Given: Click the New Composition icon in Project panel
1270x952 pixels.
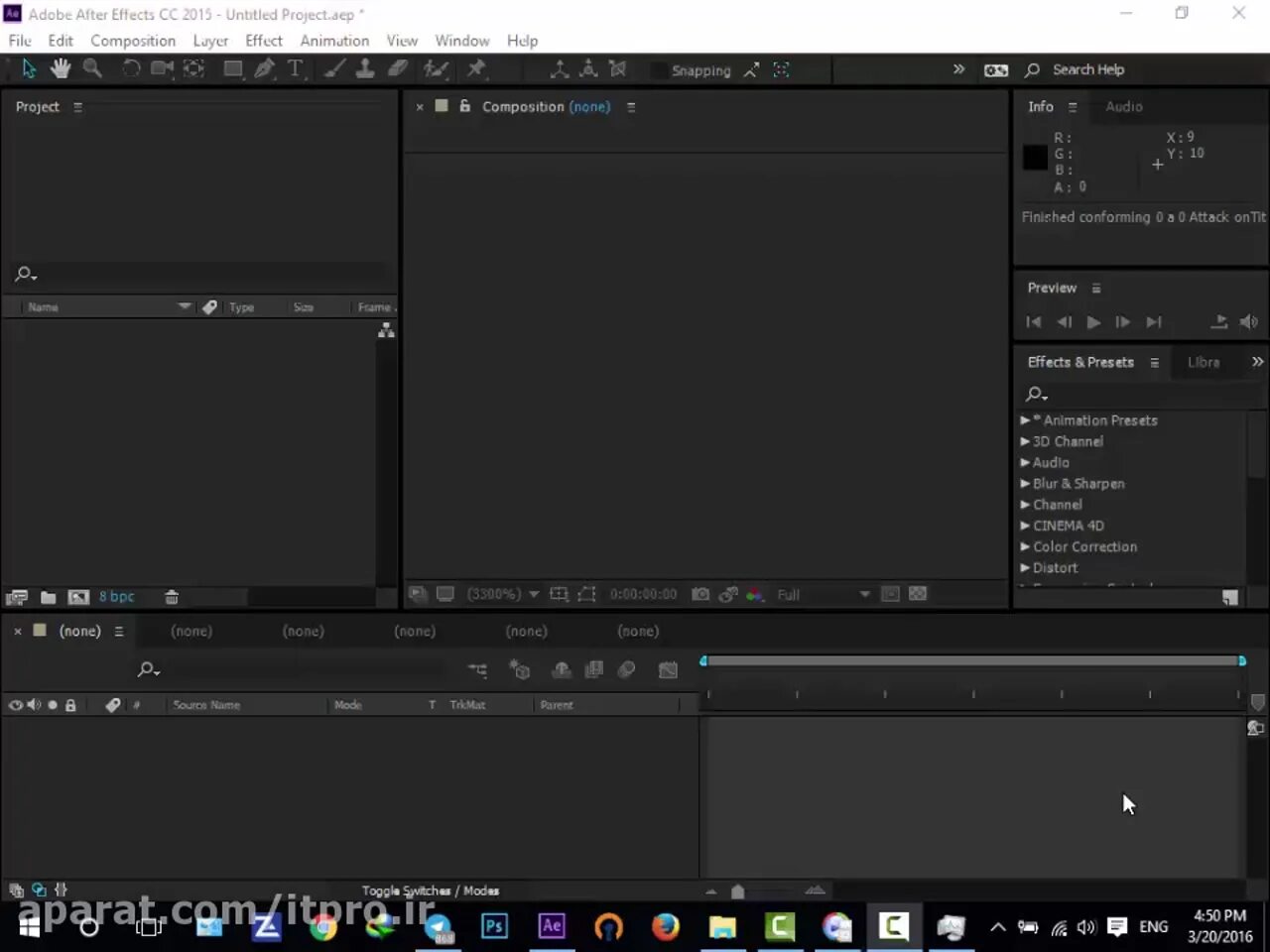Looking at the screenshot, I should click(x=78, y=597).
